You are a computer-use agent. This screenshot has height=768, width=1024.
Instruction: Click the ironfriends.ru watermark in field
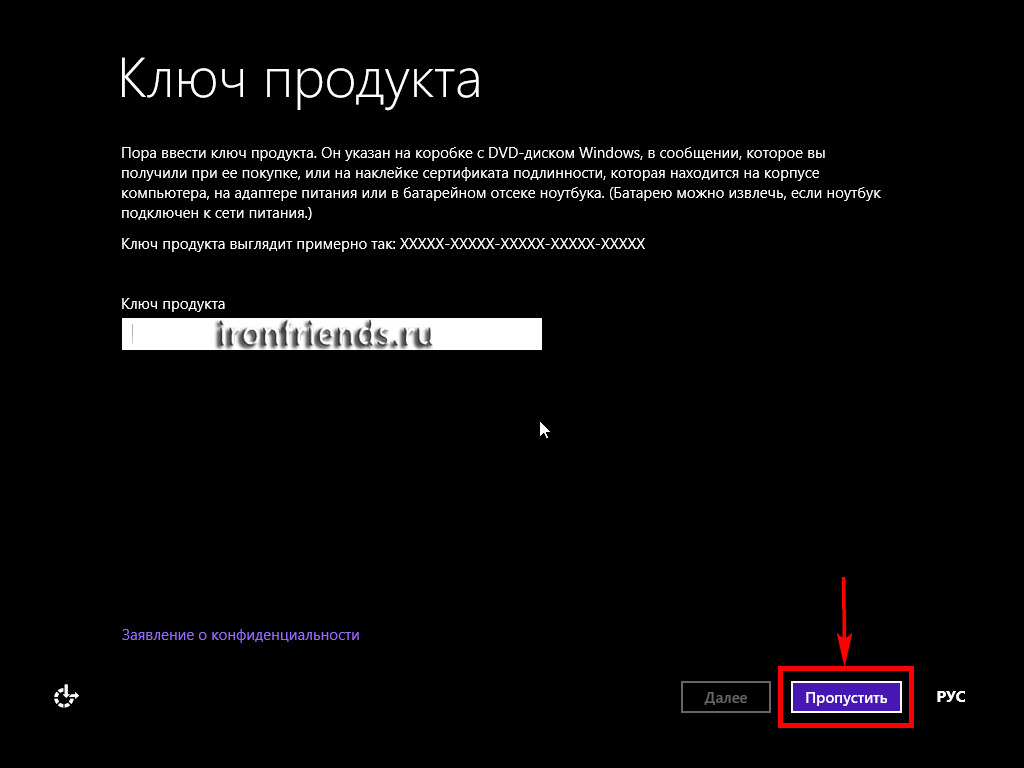(322, 335)
